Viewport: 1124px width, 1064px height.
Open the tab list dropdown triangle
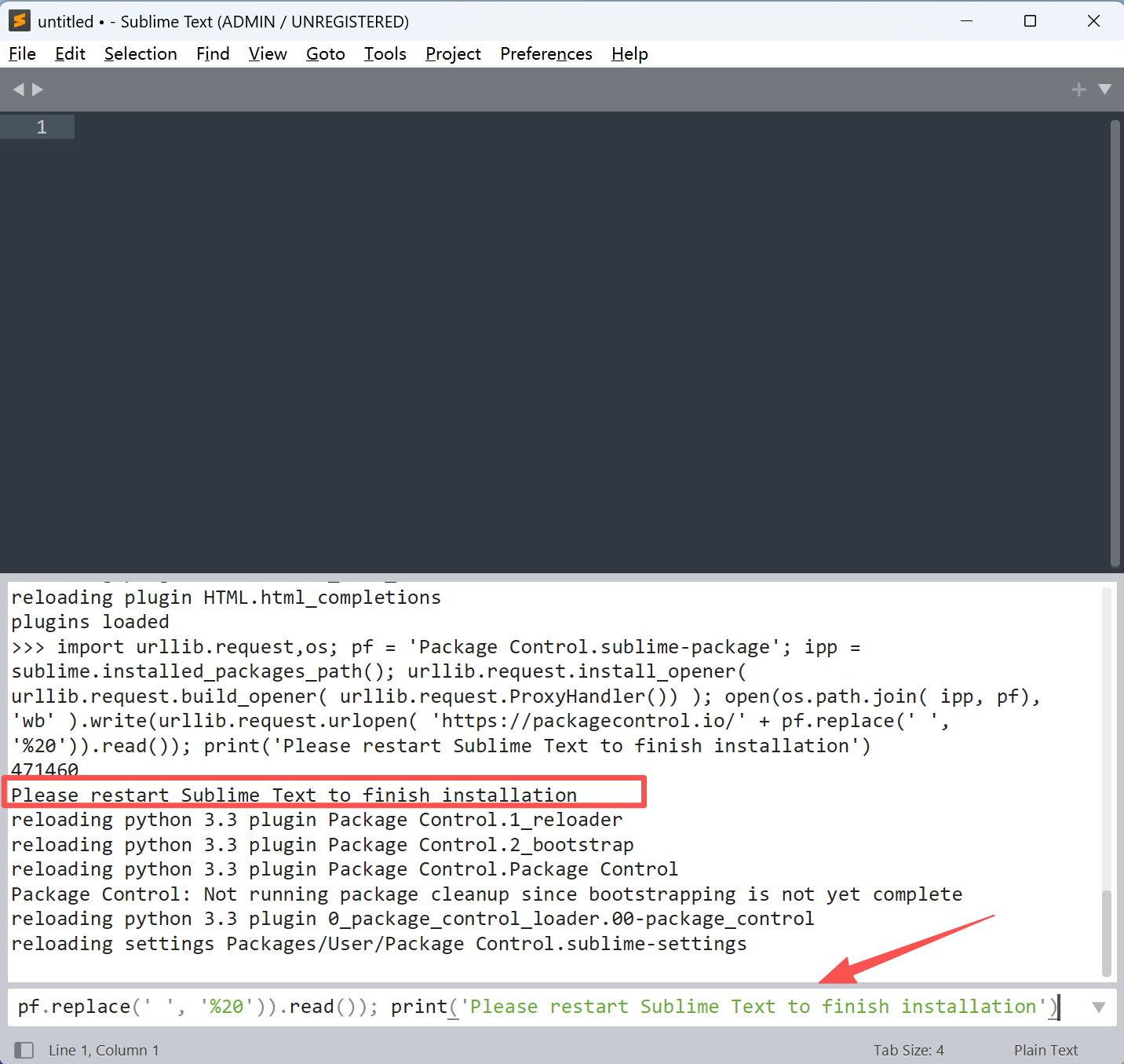(1104, 90)
